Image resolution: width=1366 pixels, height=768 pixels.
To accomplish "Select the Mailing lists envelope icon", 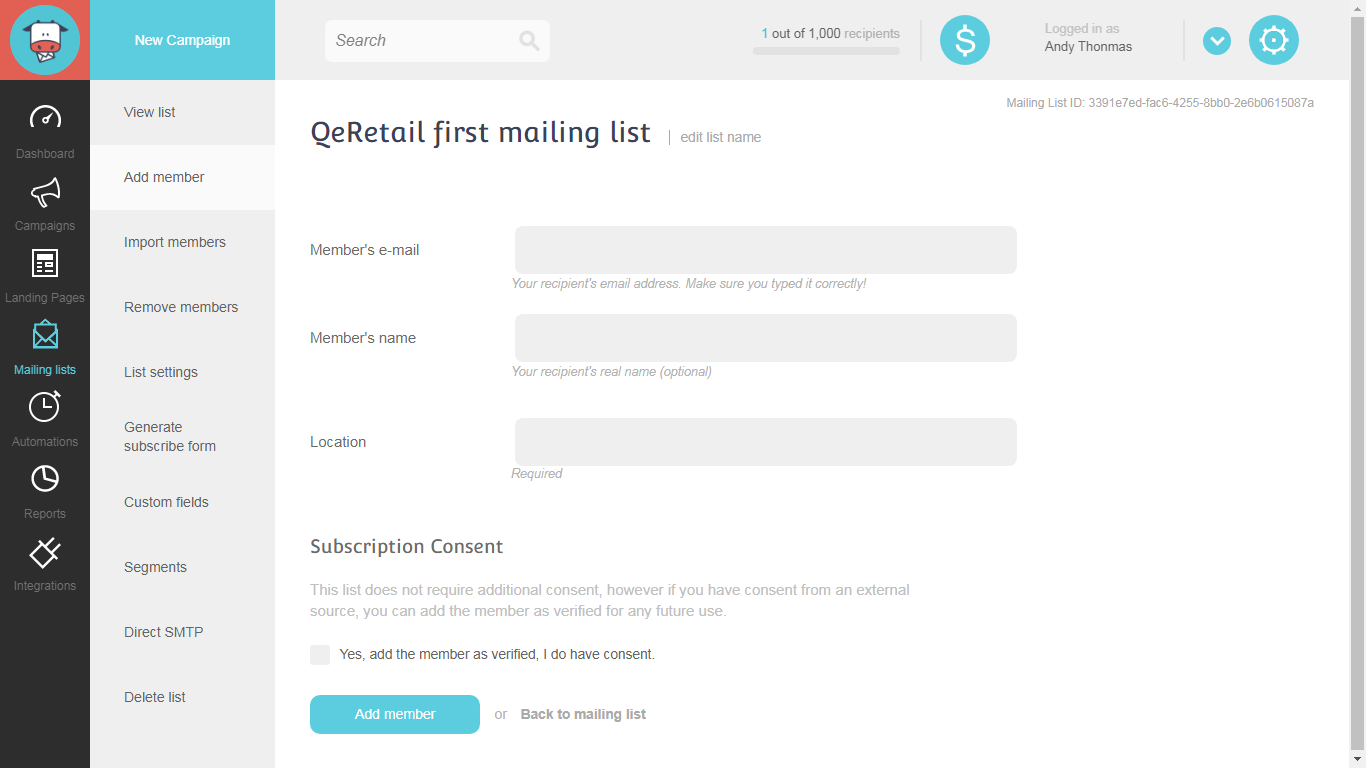I will [x=45, y=335].
